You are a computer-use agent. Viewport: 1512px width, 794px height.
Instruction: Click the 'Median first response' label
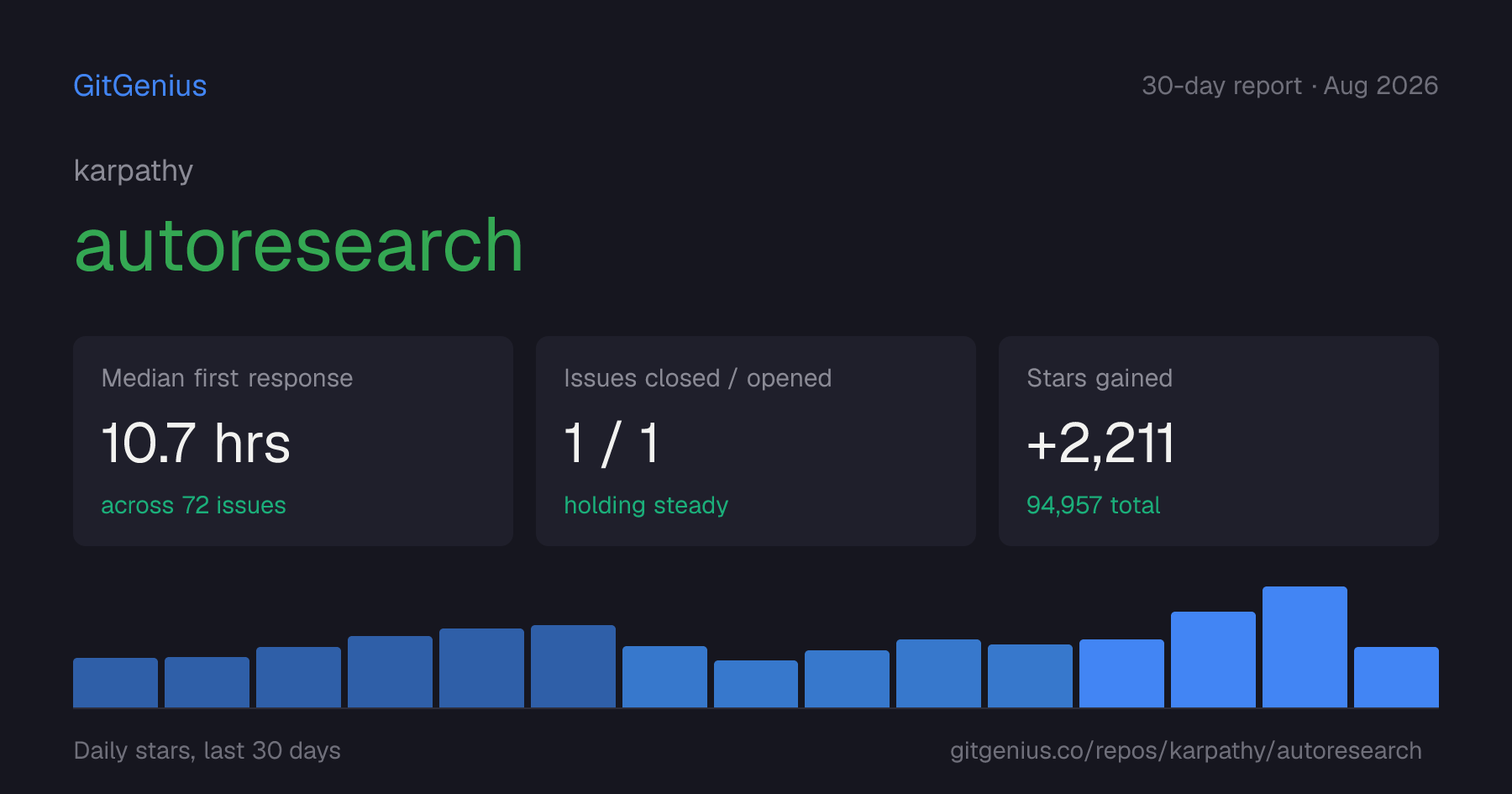(x=227, y=378)
